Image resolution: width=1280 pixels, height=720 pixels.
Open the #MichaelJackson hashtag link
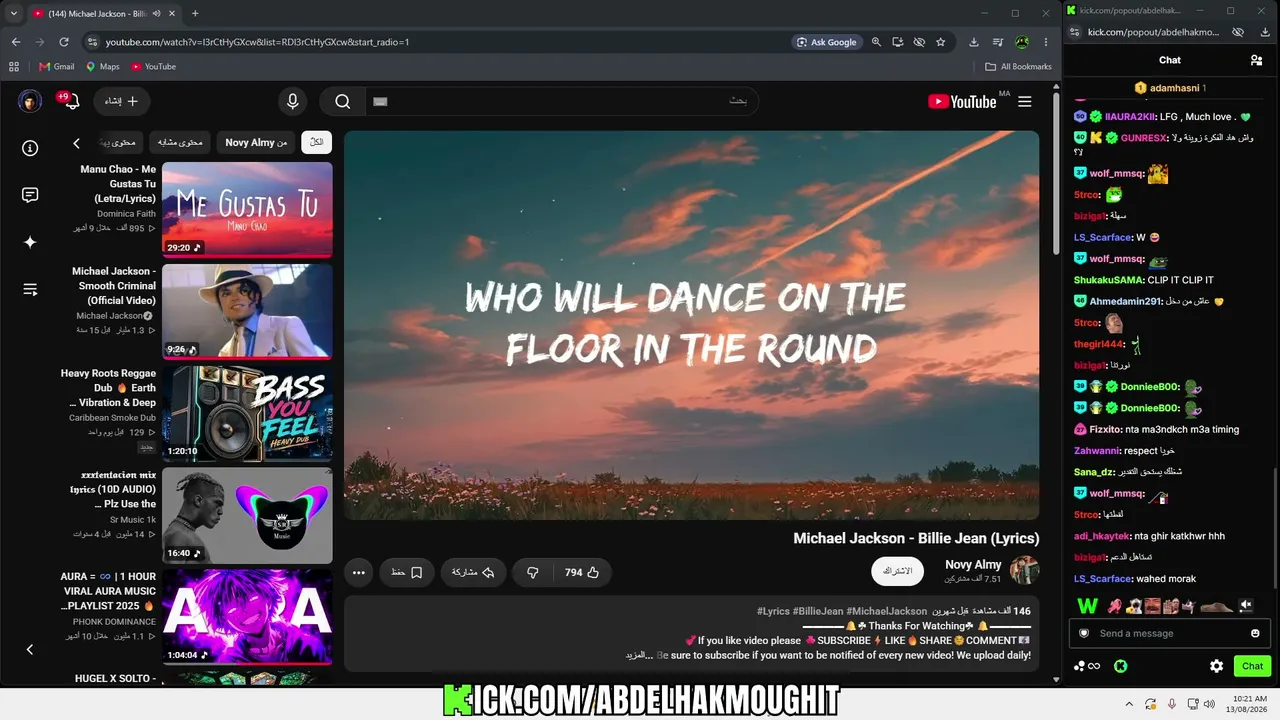887,611
